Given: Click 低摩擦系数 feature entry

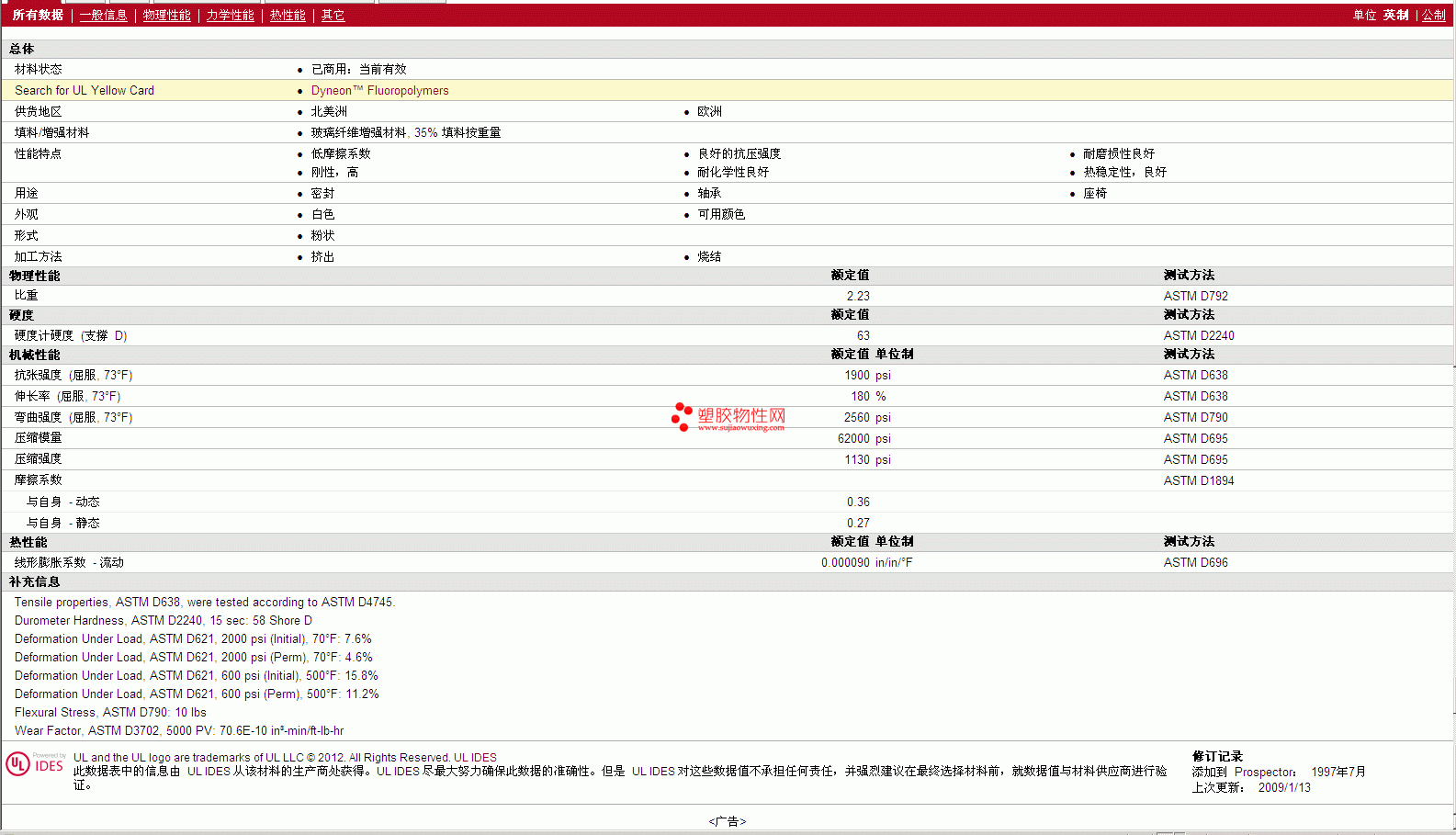Looking at the screenshot, I should [341, 154].
